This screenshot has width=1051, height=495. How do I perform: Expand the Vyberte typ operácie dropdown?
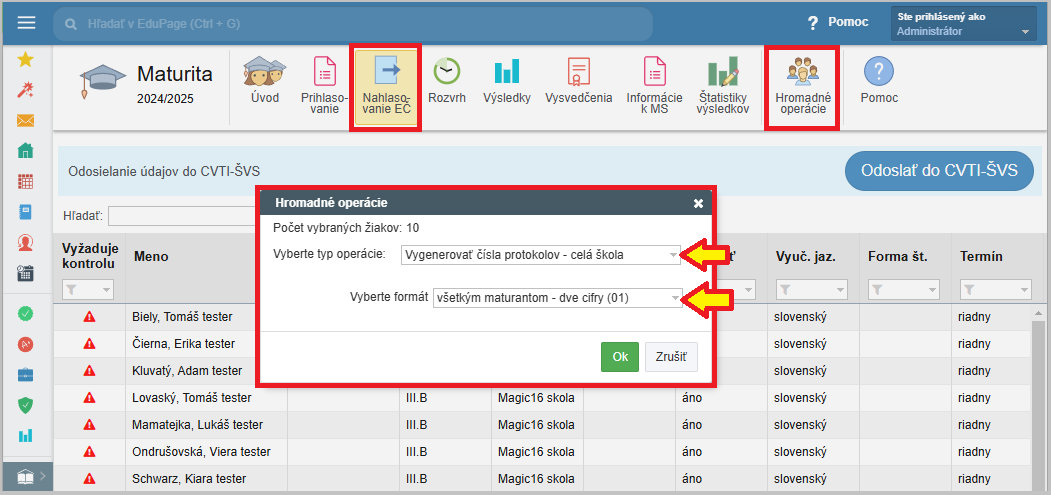(x=541, y=255)
